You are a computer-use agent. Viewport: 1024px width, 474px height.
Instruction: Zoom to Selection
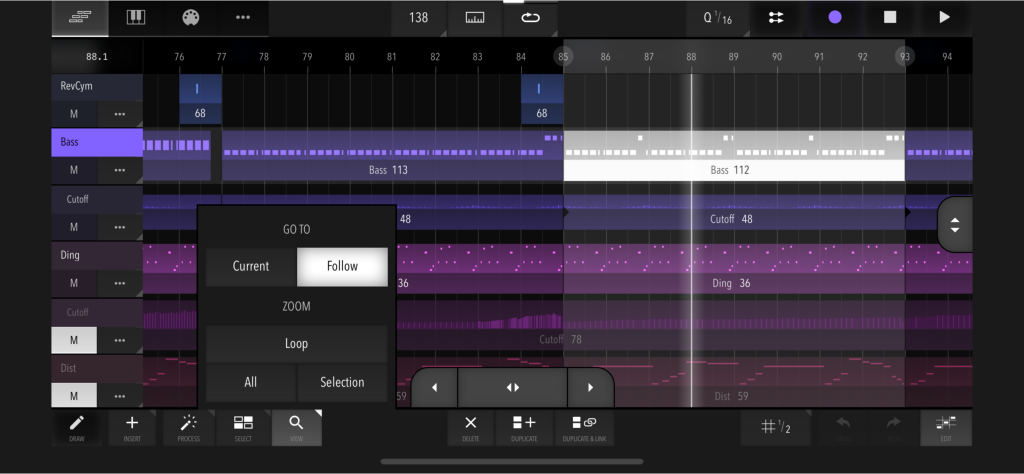pyautogui.click(x=342, y=383)
